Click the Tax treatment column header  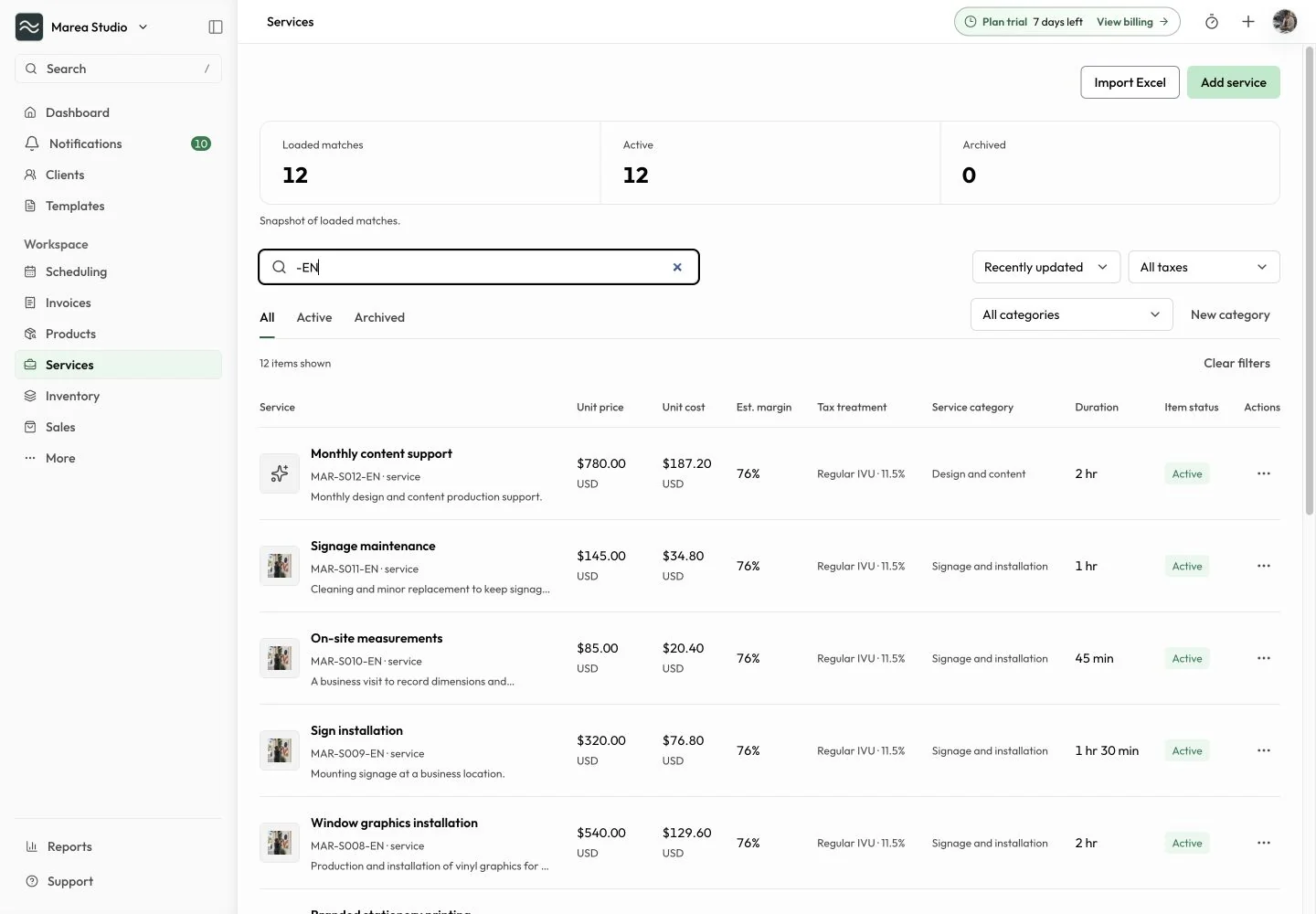click(852, 407)
